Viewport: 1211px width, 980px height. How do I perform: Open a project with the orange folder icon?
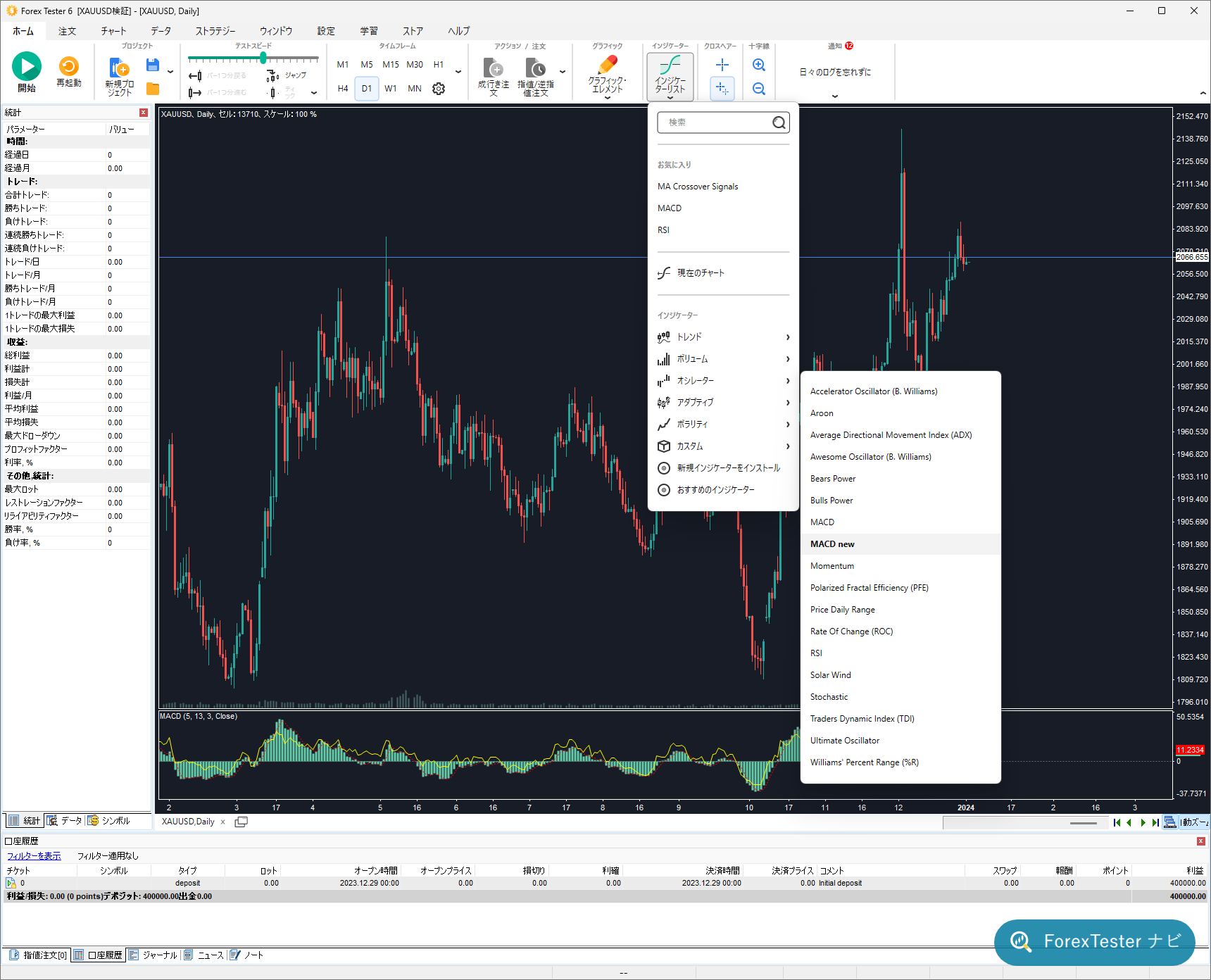click(x=153, y=89)
